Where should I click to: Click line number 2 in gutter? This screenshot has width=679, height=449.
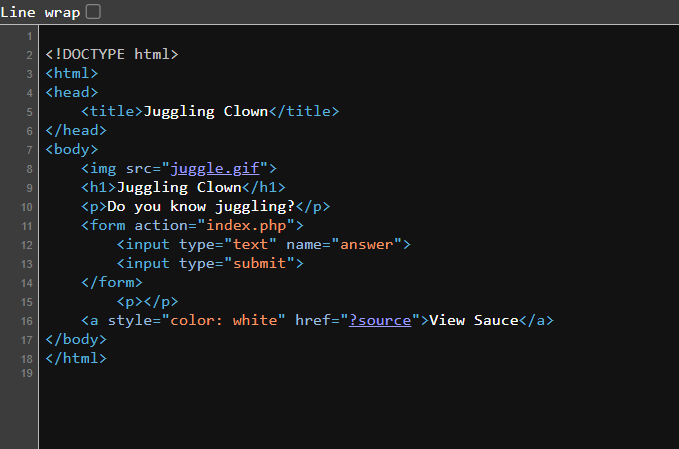tap(30, 55)
